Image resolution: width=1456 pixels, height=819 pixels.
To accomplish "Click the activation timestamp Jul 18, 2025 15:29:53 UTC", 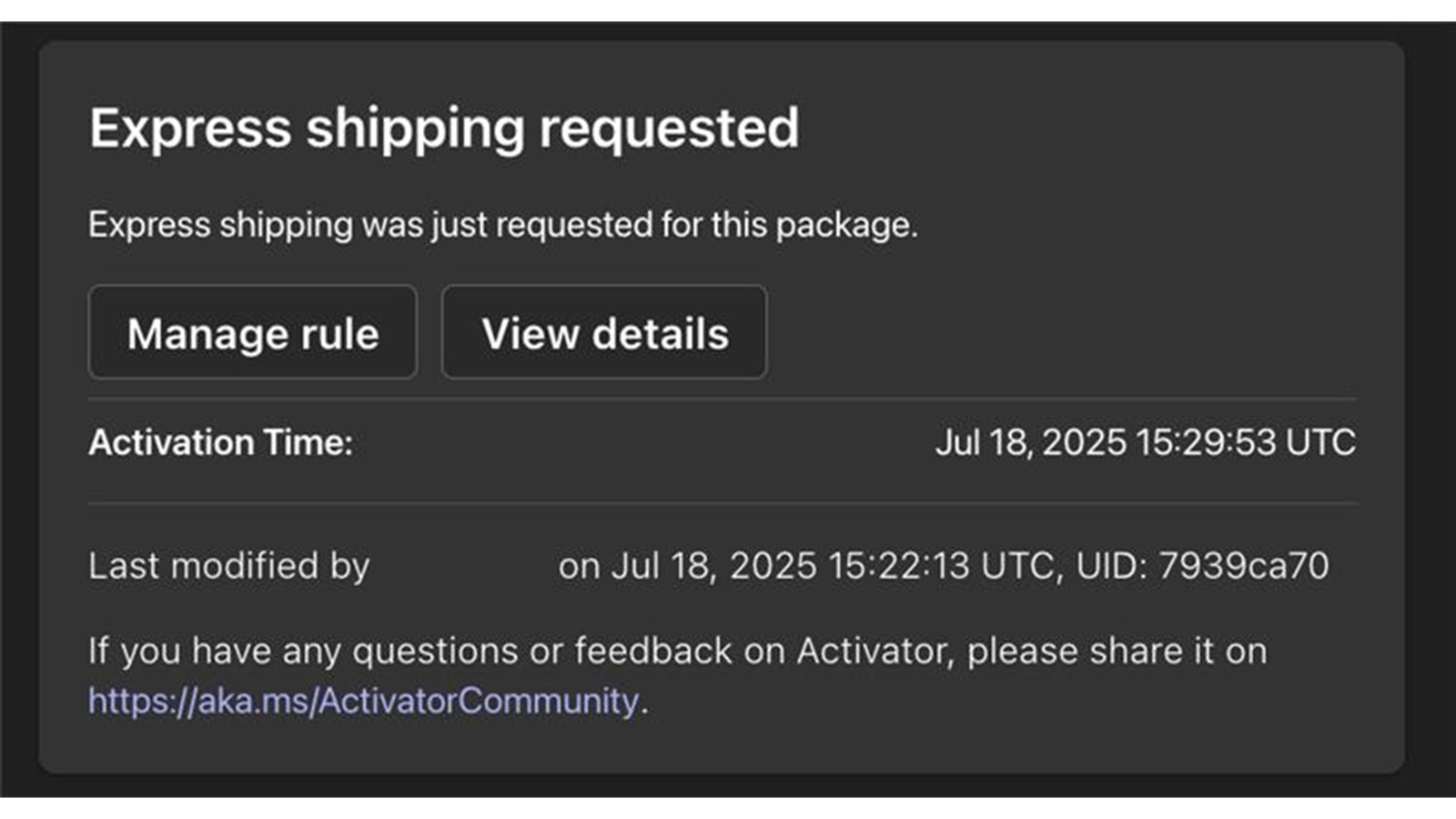I will (x=1147, y=442).
